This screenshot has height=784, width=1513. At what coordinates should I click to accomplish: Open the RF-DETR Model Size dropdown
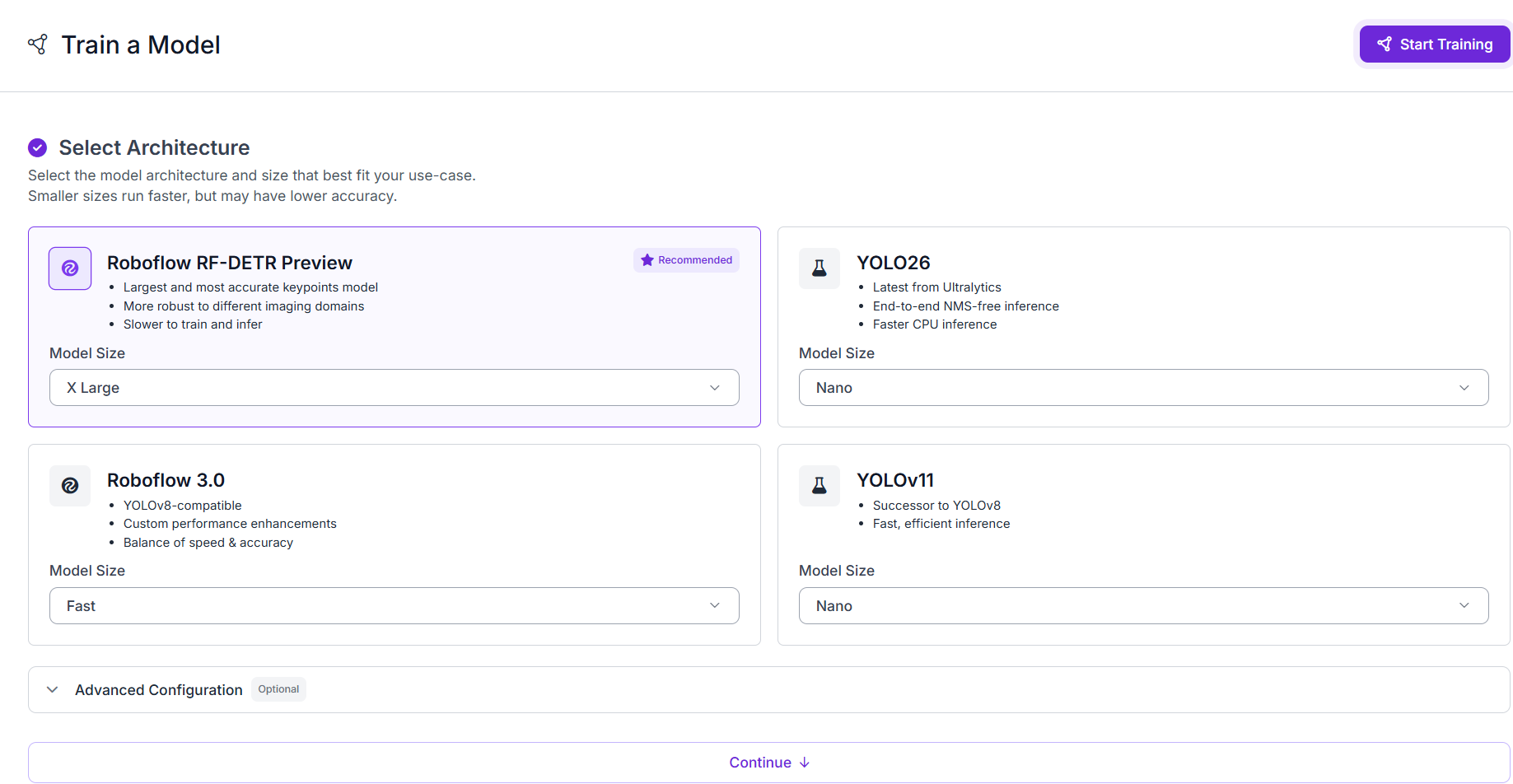[x=395, y=388]
